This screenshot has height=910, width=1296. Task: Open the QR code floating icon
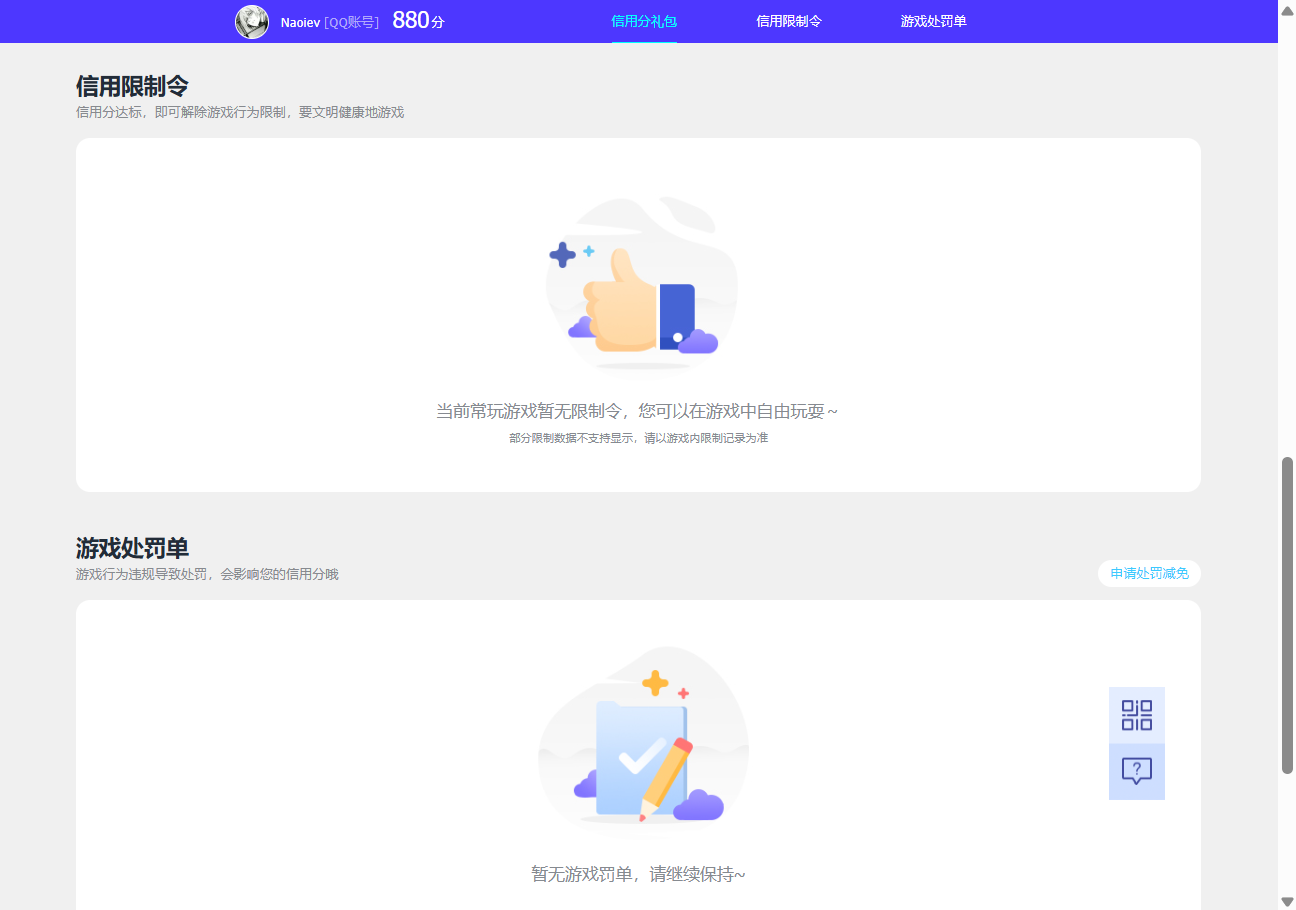pos(1137,715)
